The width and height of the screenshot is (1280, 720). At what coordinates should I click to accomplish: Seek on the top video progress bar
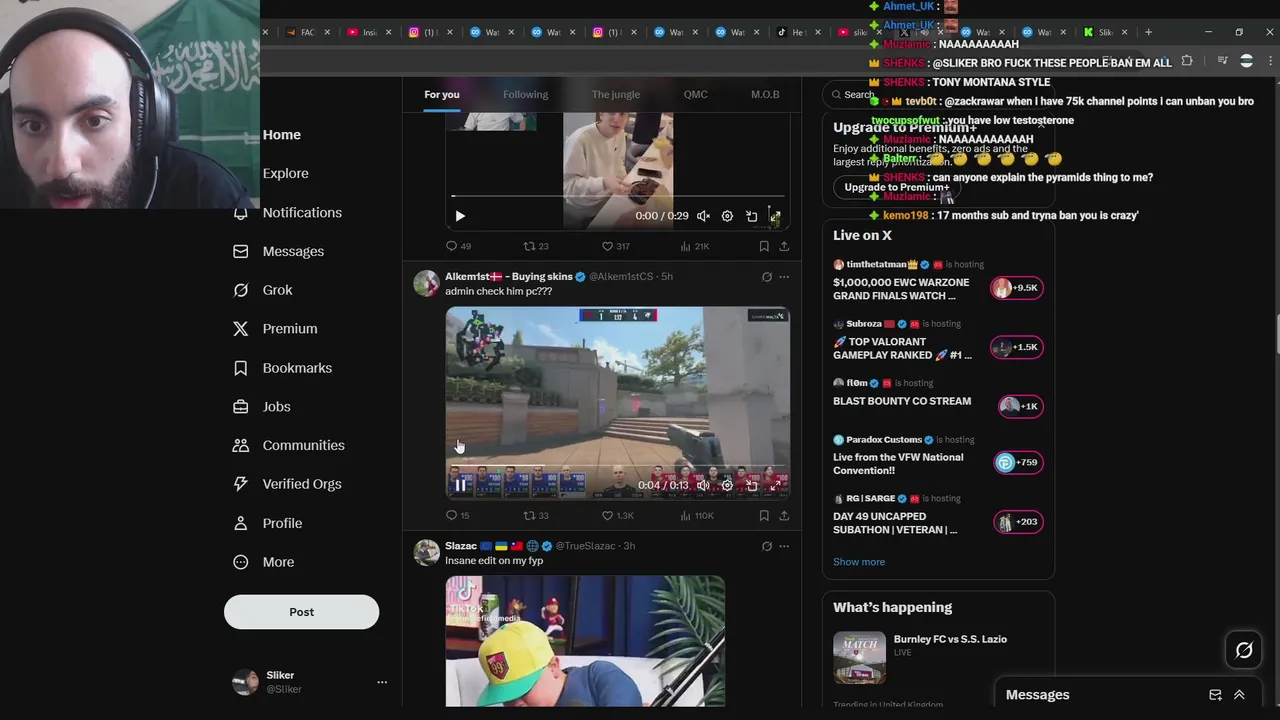(617, 197)
